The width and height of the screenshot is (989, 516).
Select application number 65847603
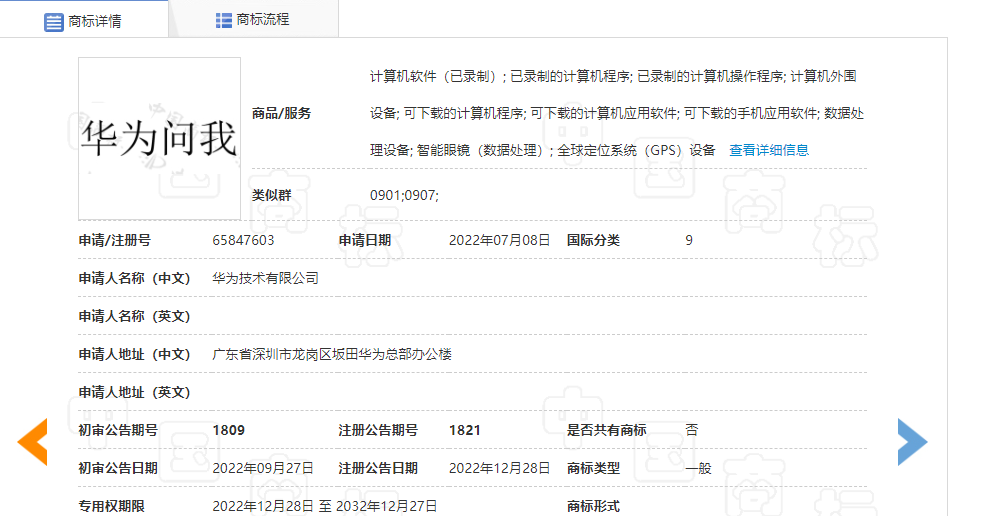tap(243, 240)
